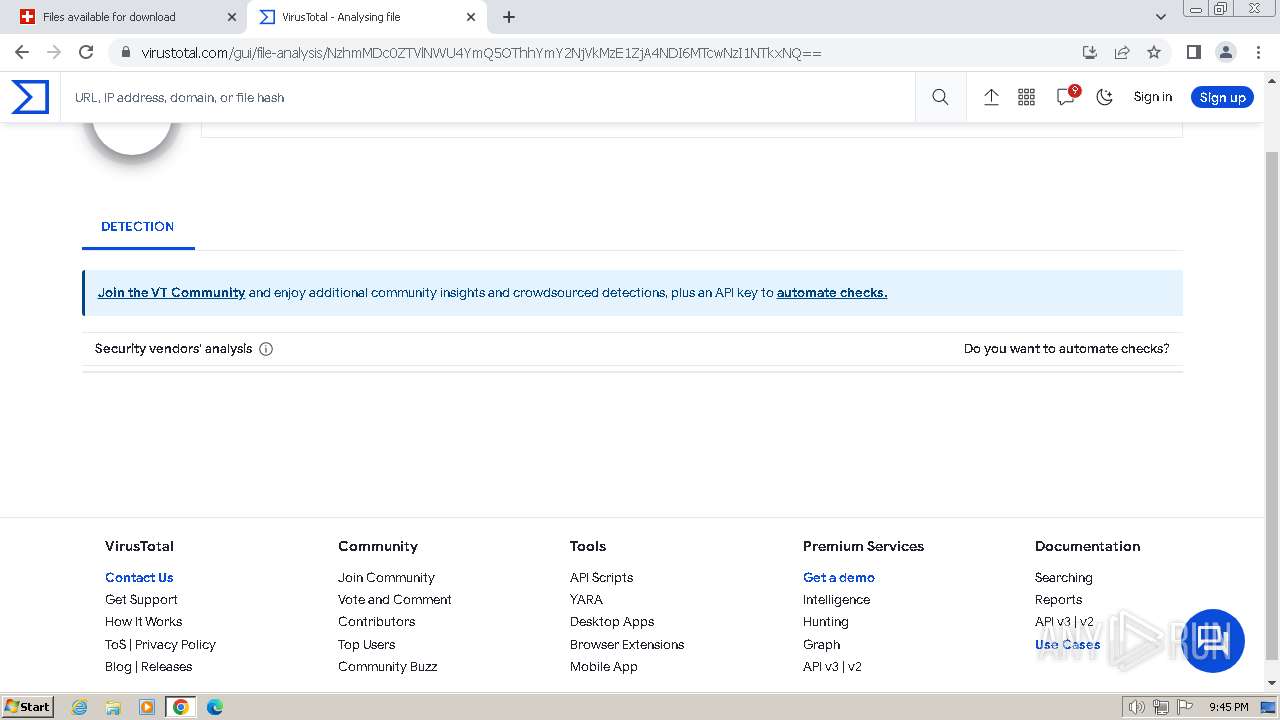Reload the page
This screenshot has width=1280, height=720.
(86, 52)
